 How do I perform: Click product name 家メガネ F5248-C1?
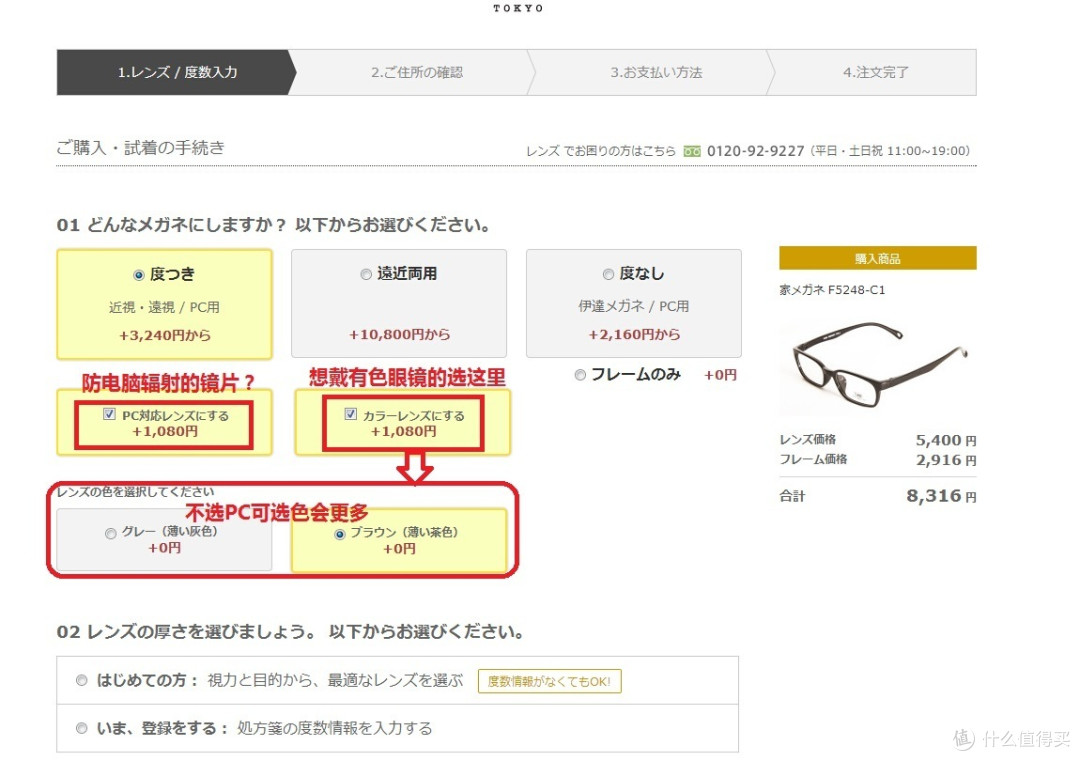832,290
